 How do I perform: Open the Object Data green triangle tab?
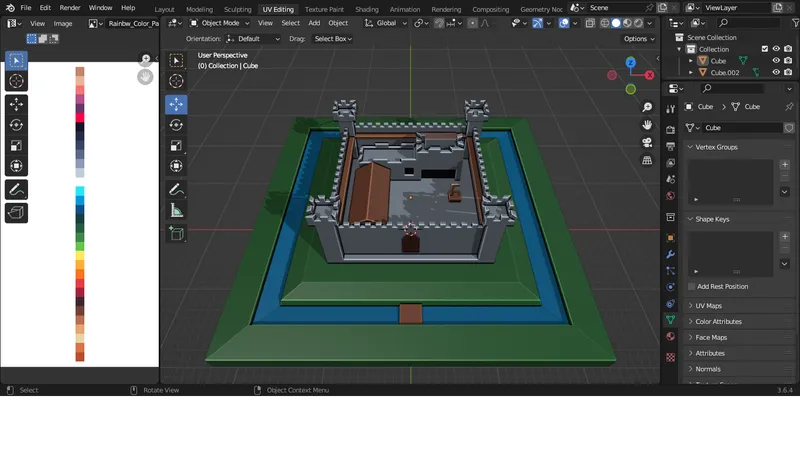point(670,320)
